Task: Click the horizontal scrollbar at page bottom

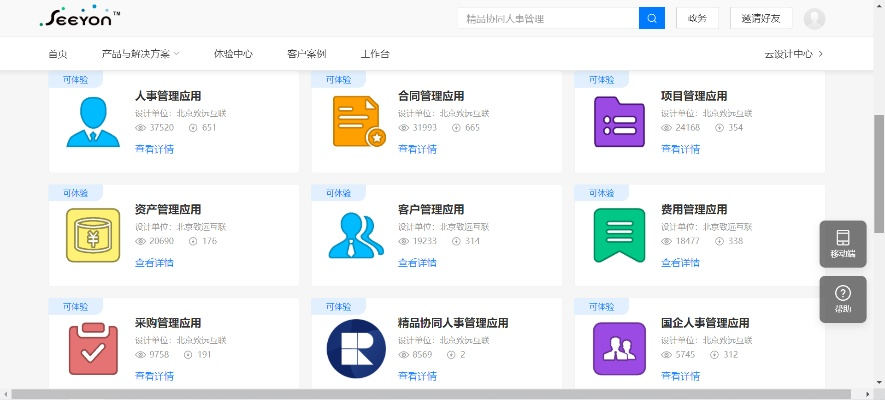Action: point(400,394)
